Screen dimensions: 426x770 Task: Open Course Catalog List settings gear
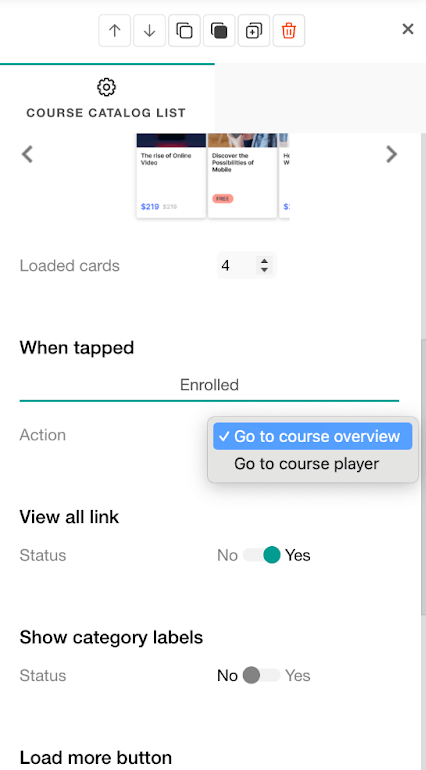pyautogui.click(x=106, y=87)
